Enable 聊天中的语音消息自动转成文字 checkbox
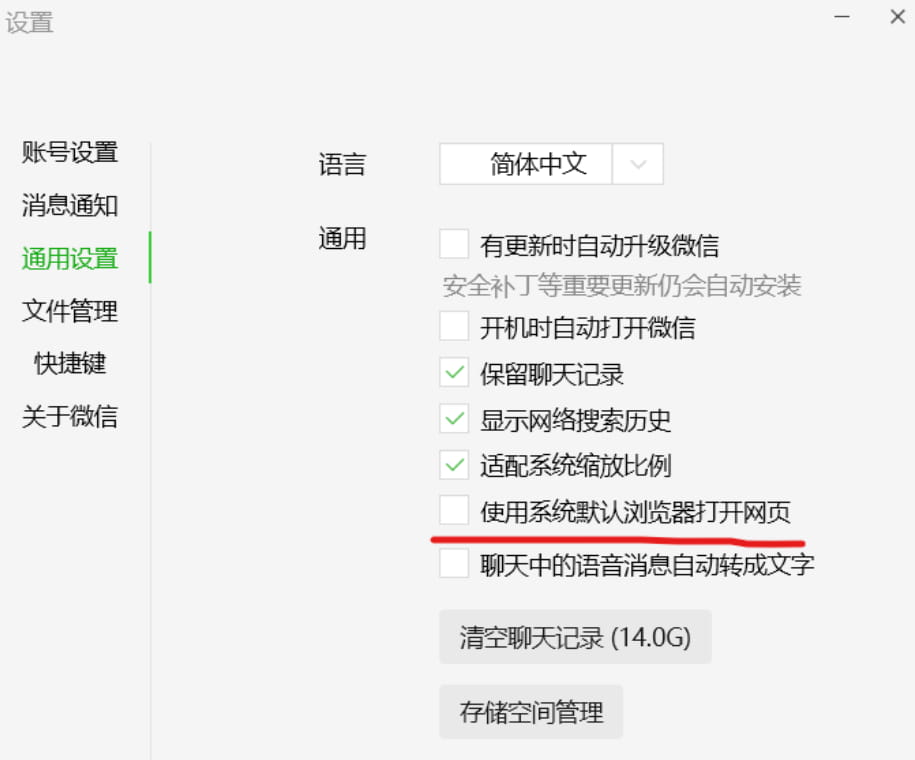915x760 pixels. 454,563
